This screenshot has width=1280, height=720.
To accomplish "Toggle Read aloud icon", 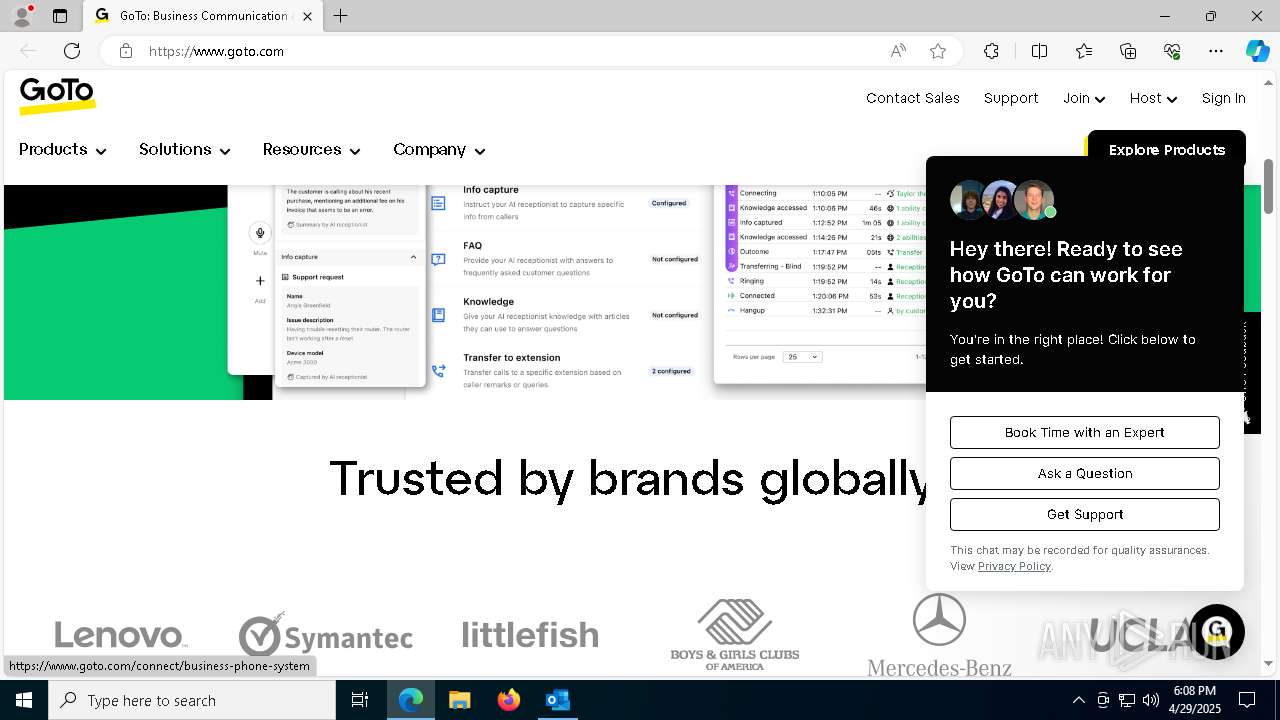I will click(898, 51).
